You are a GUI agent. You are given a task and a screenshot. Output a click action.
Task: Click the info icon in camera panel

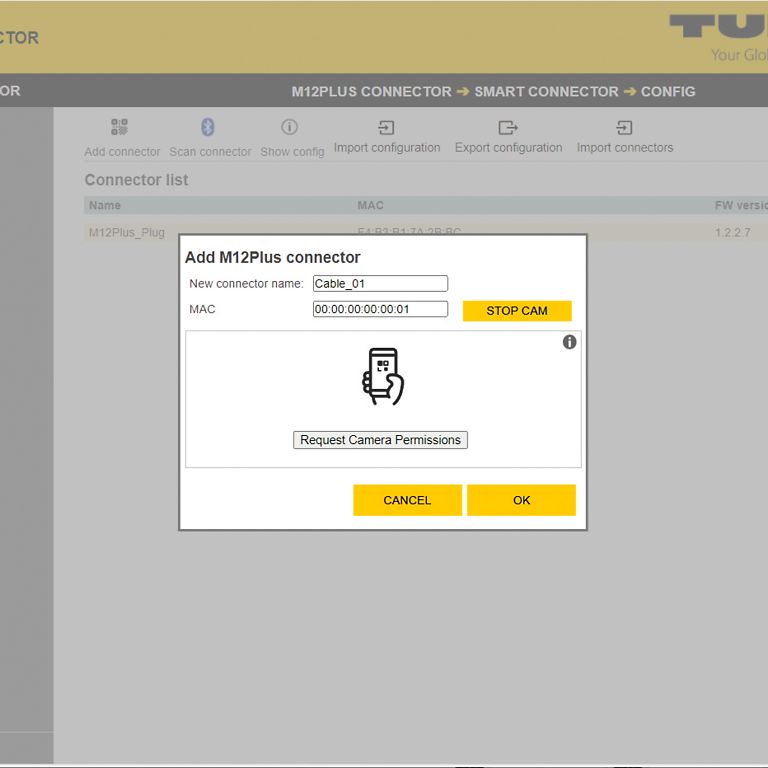coord(570,342)
